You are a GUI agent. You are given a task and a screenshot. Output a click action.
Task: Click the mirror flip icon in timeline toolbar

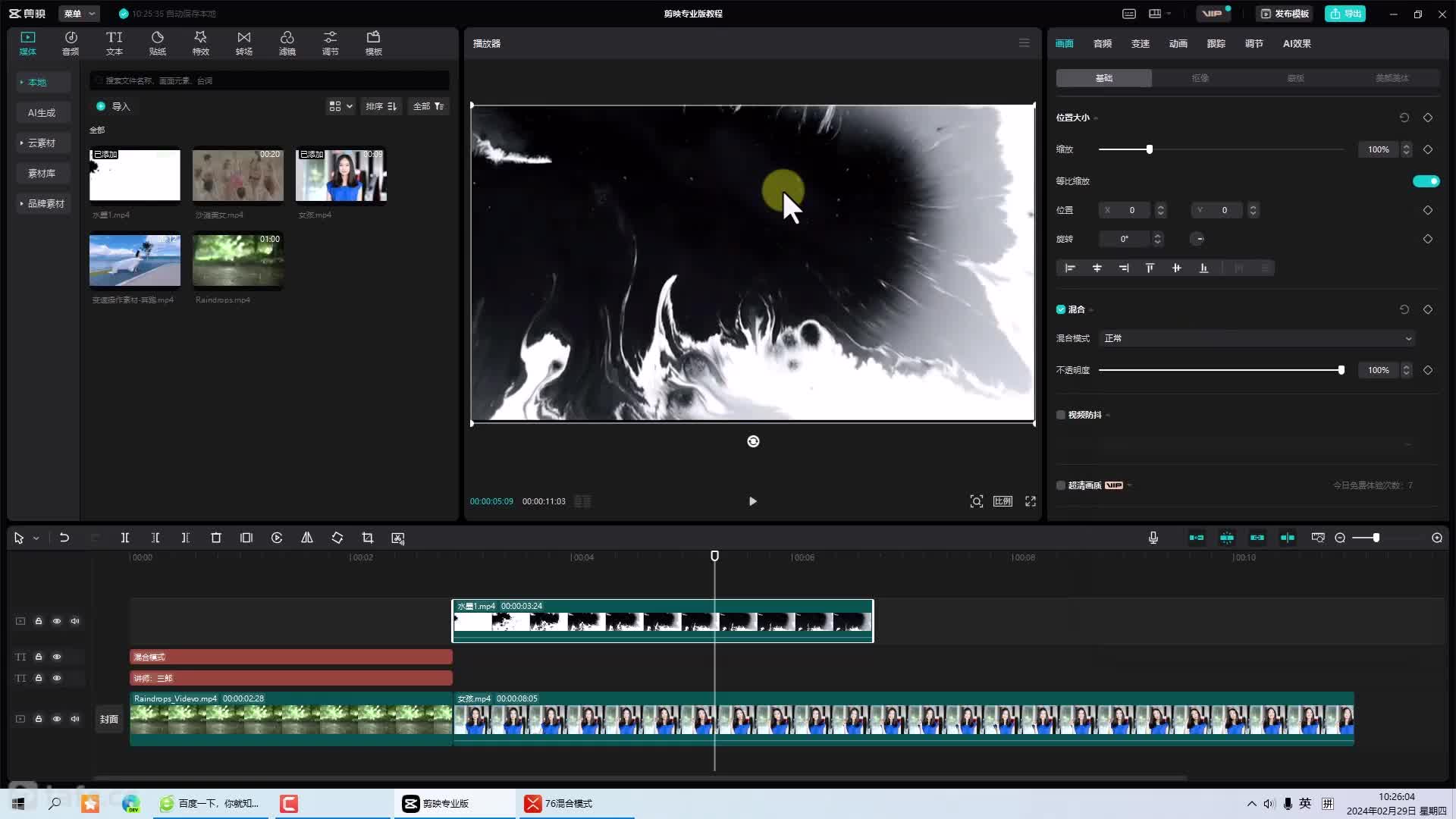307,538
